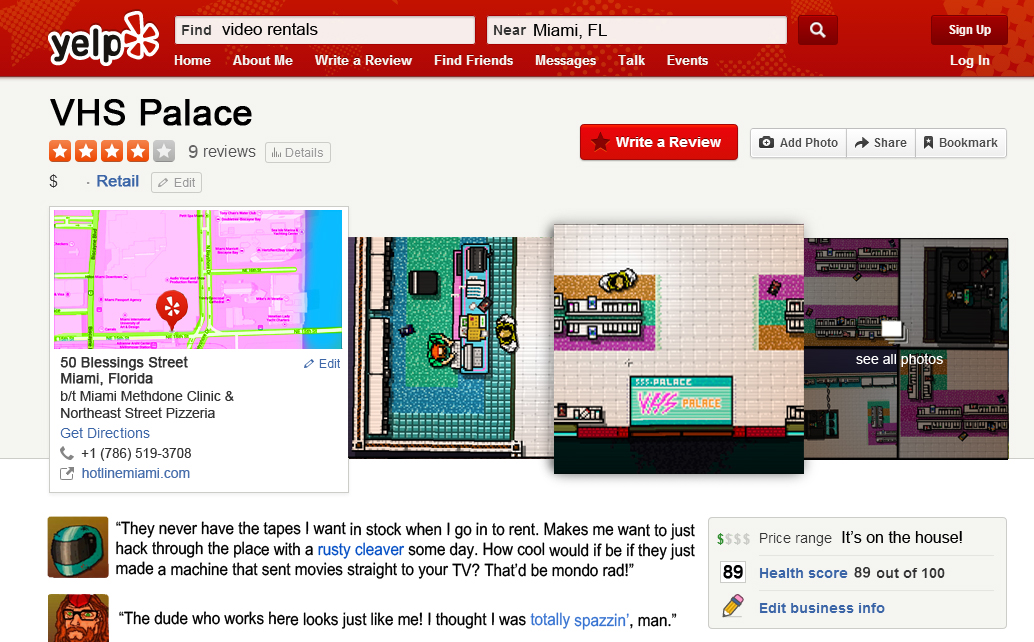This screenshot has height=642, width=1034.
Task: Click the rusty cleaver link
Action: pyautogui.click(x=361, y=550)
